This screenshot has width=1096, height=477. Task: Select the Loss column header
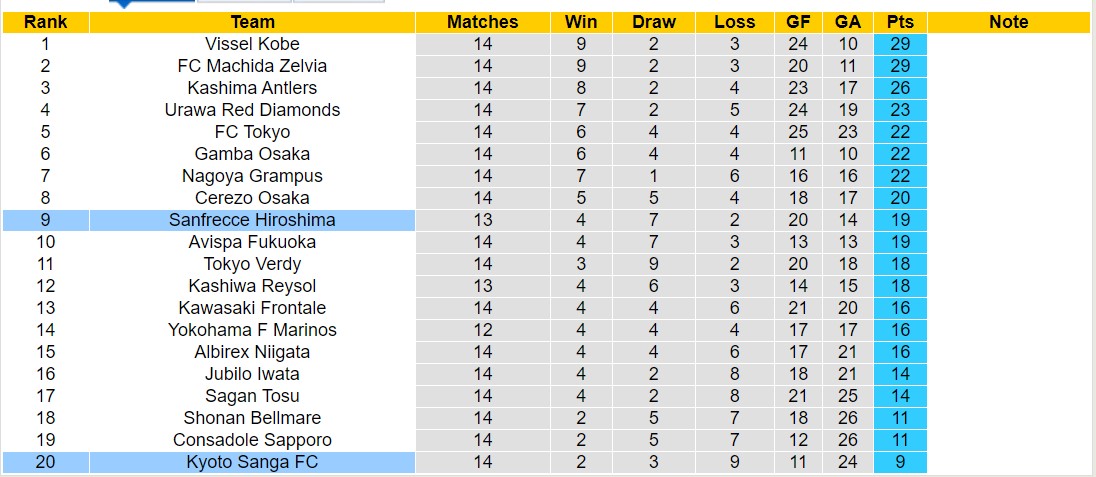(x=735, y=22)
